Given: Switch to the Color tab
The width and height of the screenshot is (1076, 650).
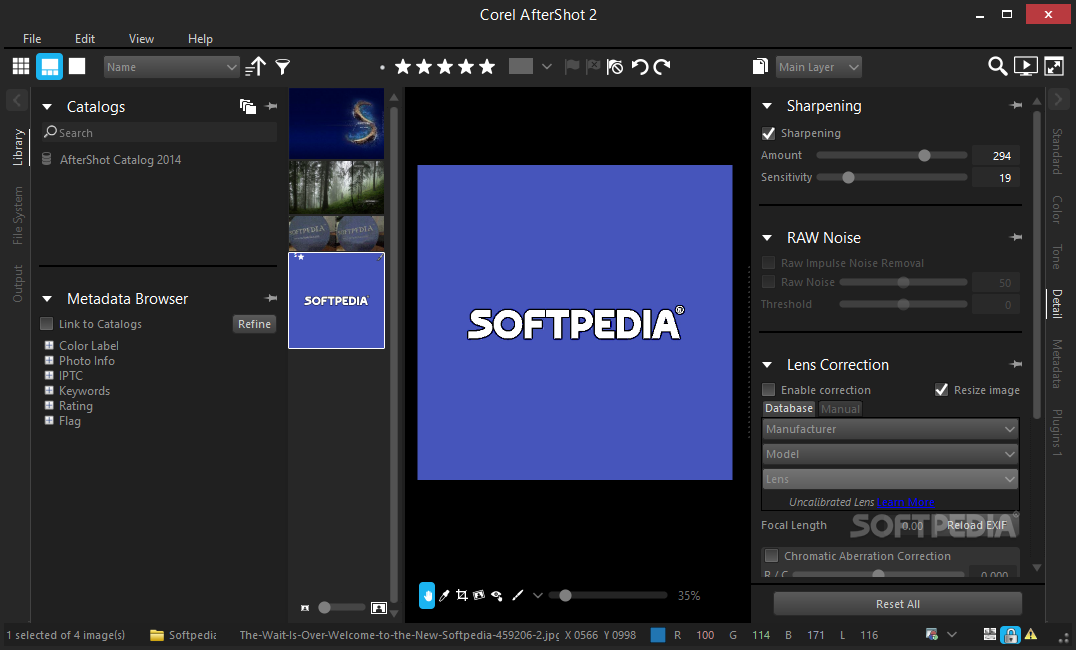Looking at the screenshot, I should pos(1057,209).
